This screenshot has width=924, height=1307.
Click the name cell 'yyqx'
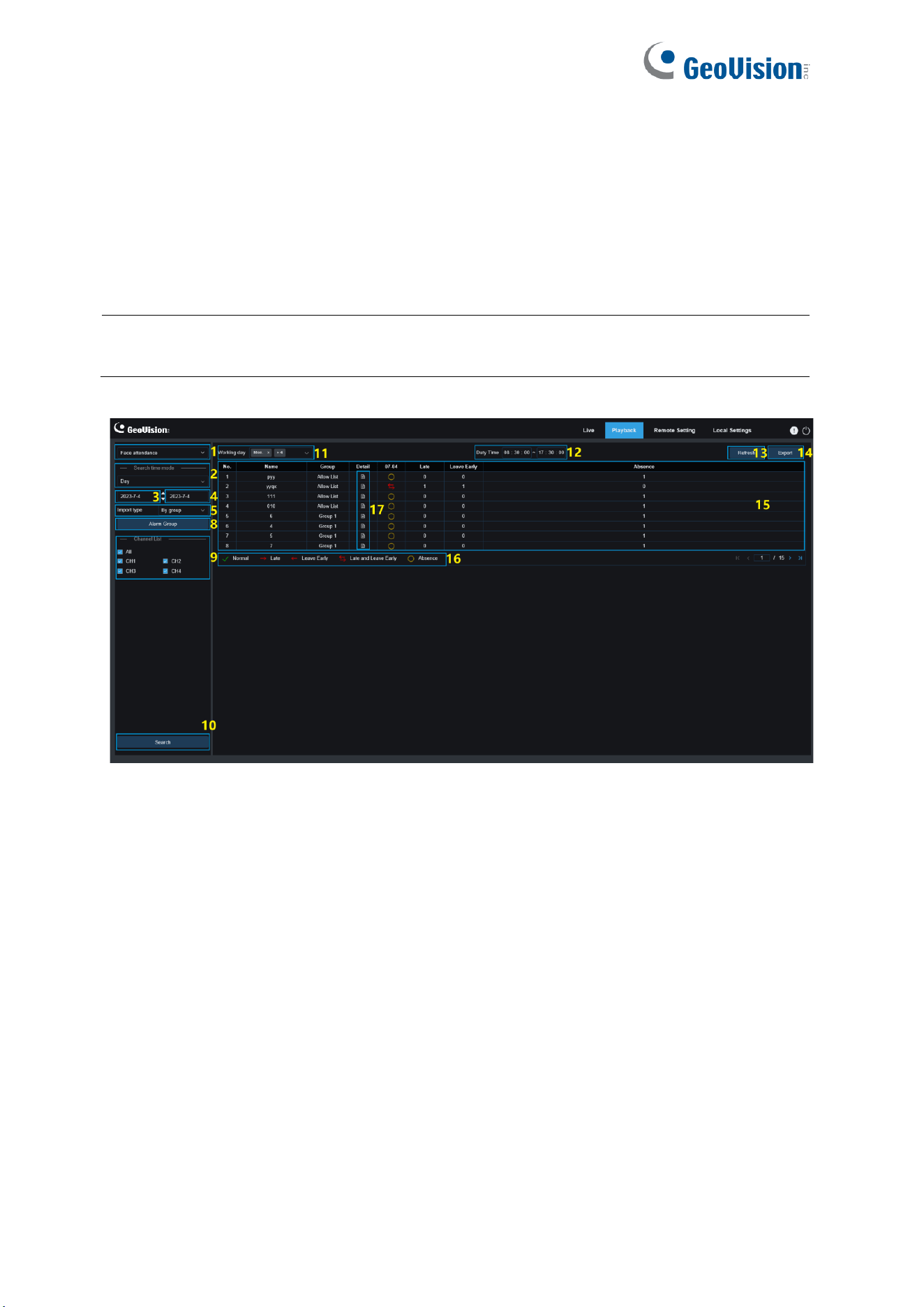(x=271, y=487)
